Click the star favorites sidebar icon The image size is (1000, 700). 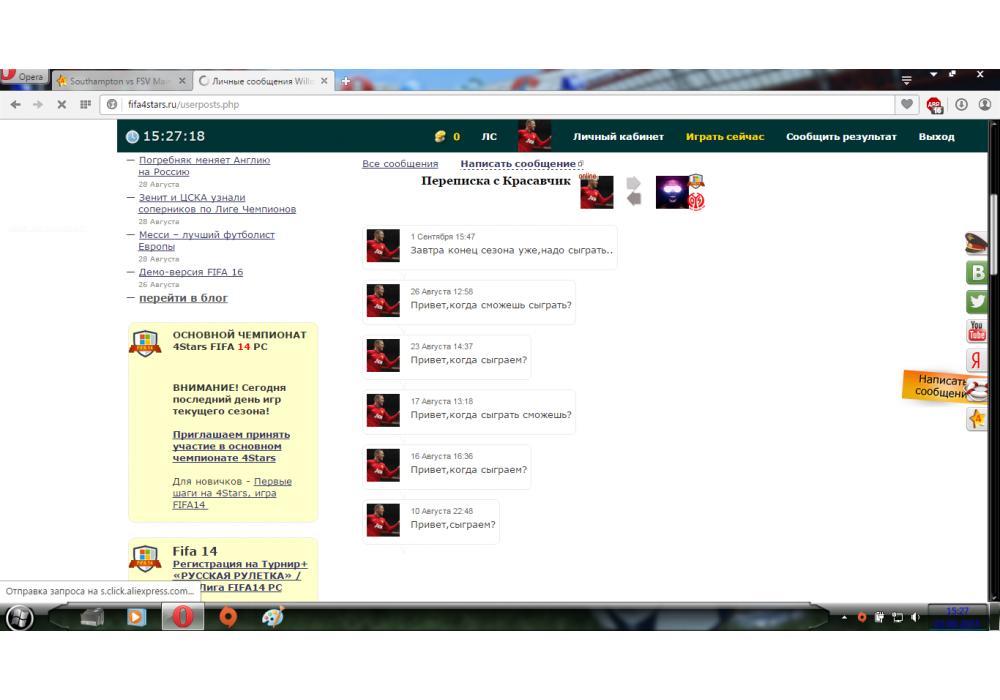[x=976, y=419]
